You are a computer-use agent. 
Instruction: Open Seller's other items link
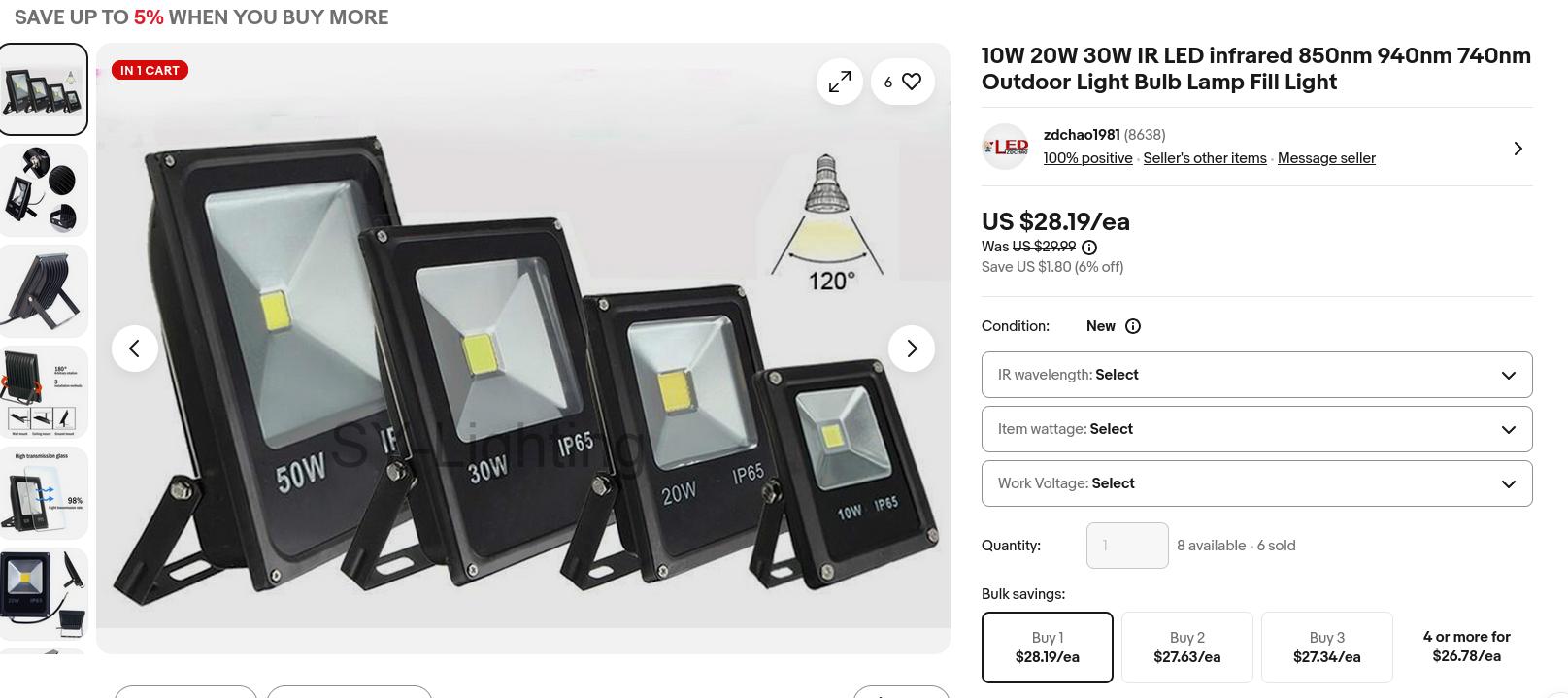pos(1205,158)
